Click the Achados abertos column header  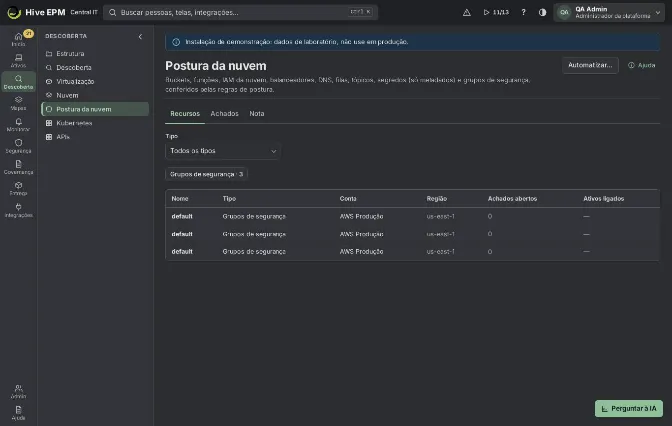[512, 199]
